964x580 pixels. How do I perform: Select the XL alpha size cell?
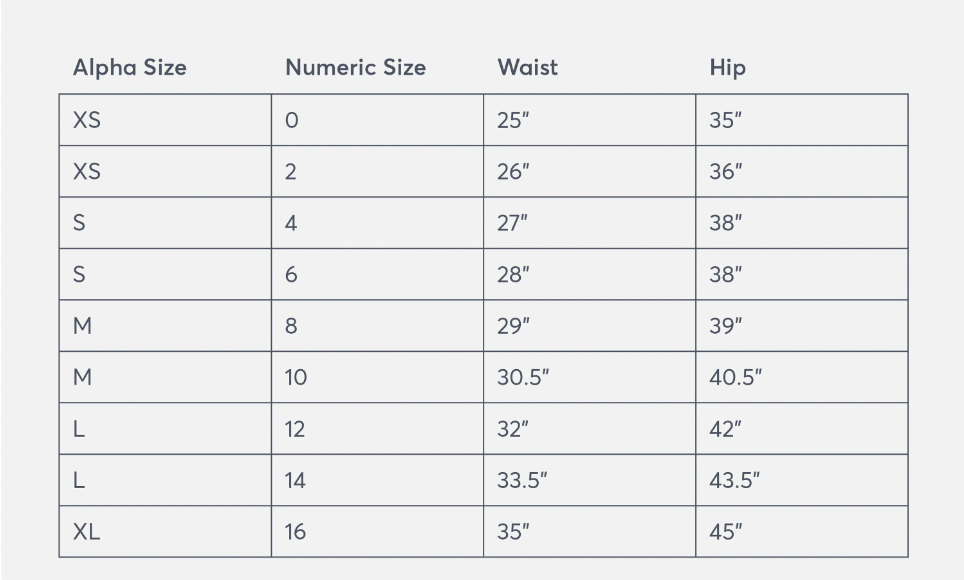(165, 531)
